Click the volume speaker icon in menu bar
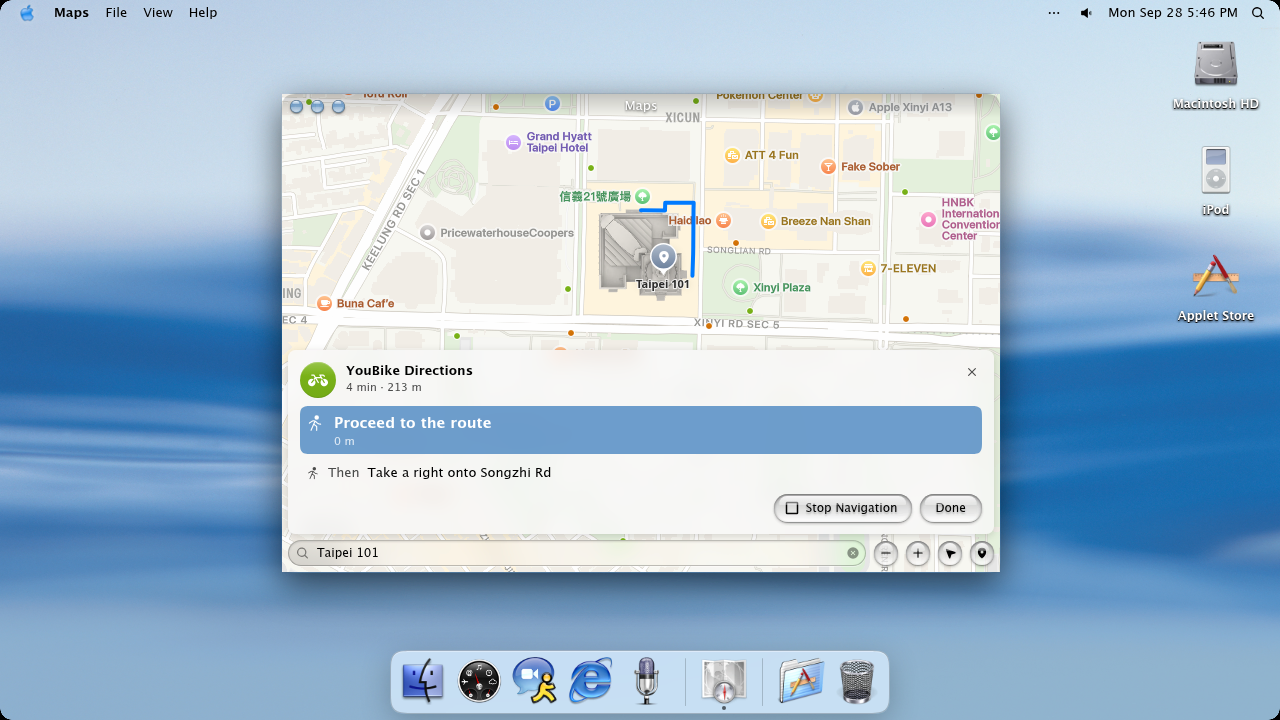The image size is (1280, 720). (1086, 13)
